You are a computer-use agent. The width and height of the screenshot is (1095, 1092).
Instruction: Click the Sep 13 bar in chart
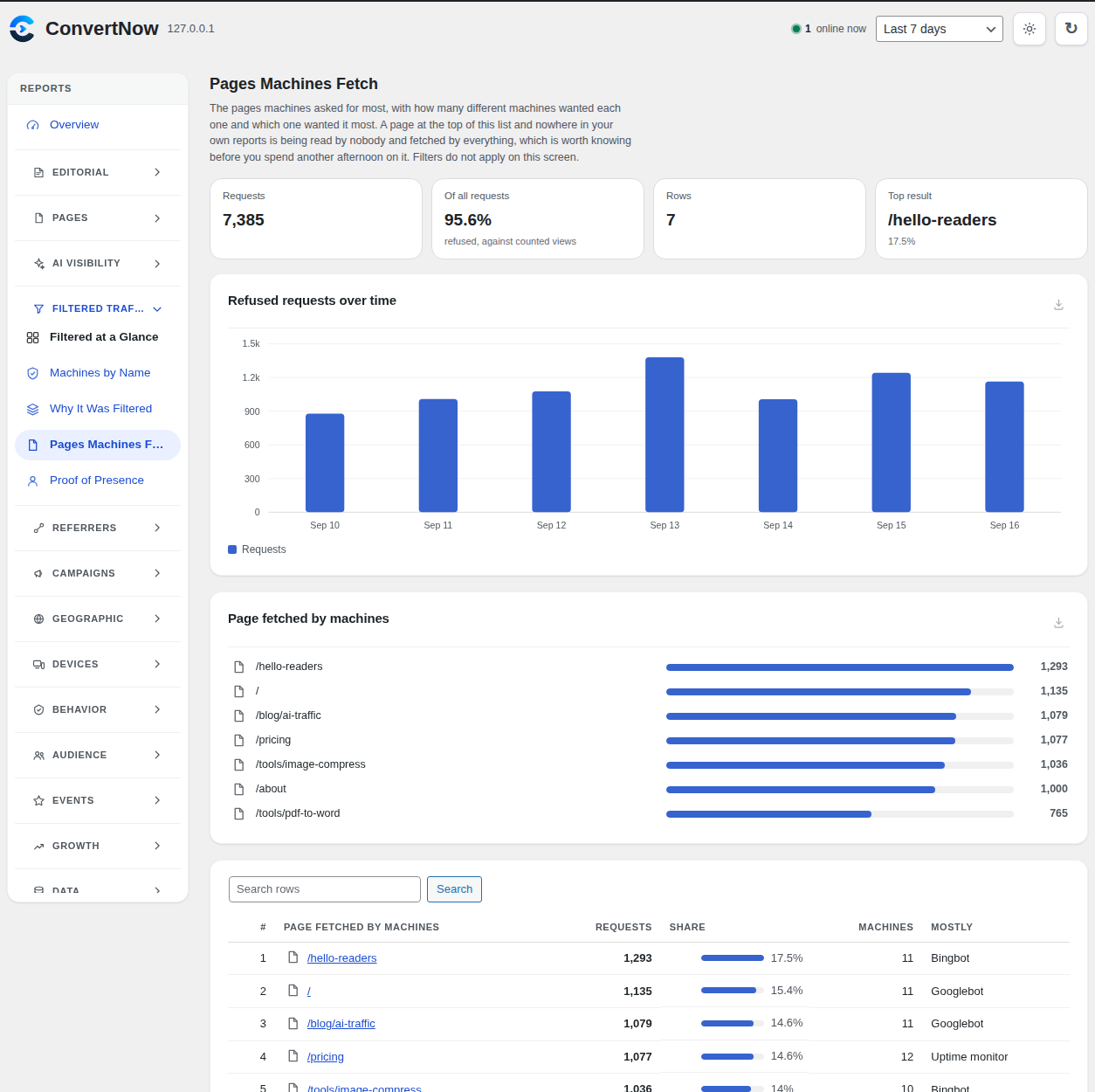point(665,435)
